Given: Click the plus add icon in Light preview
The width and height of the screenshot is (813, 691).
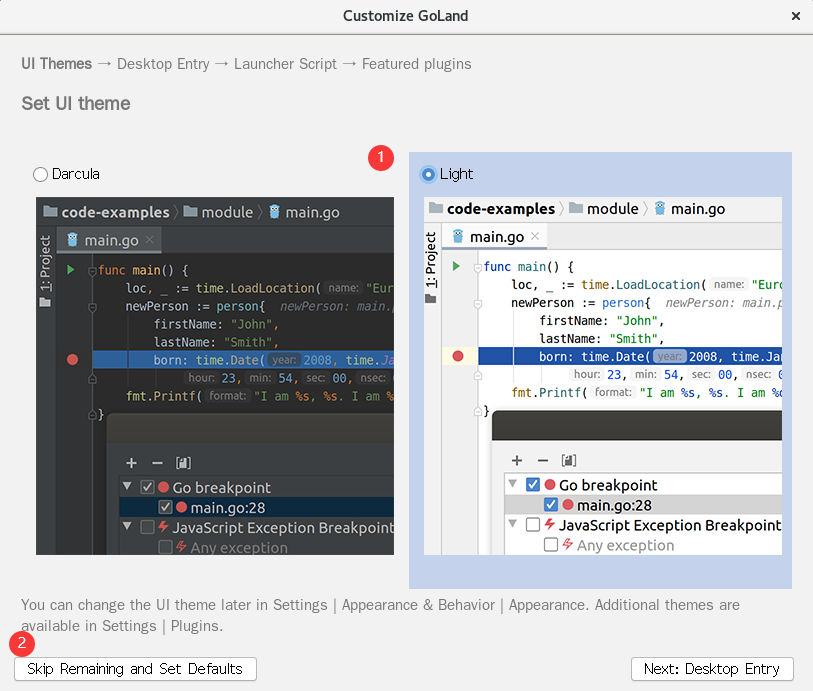Looking at the screenshot, I should tap(516, 460).
